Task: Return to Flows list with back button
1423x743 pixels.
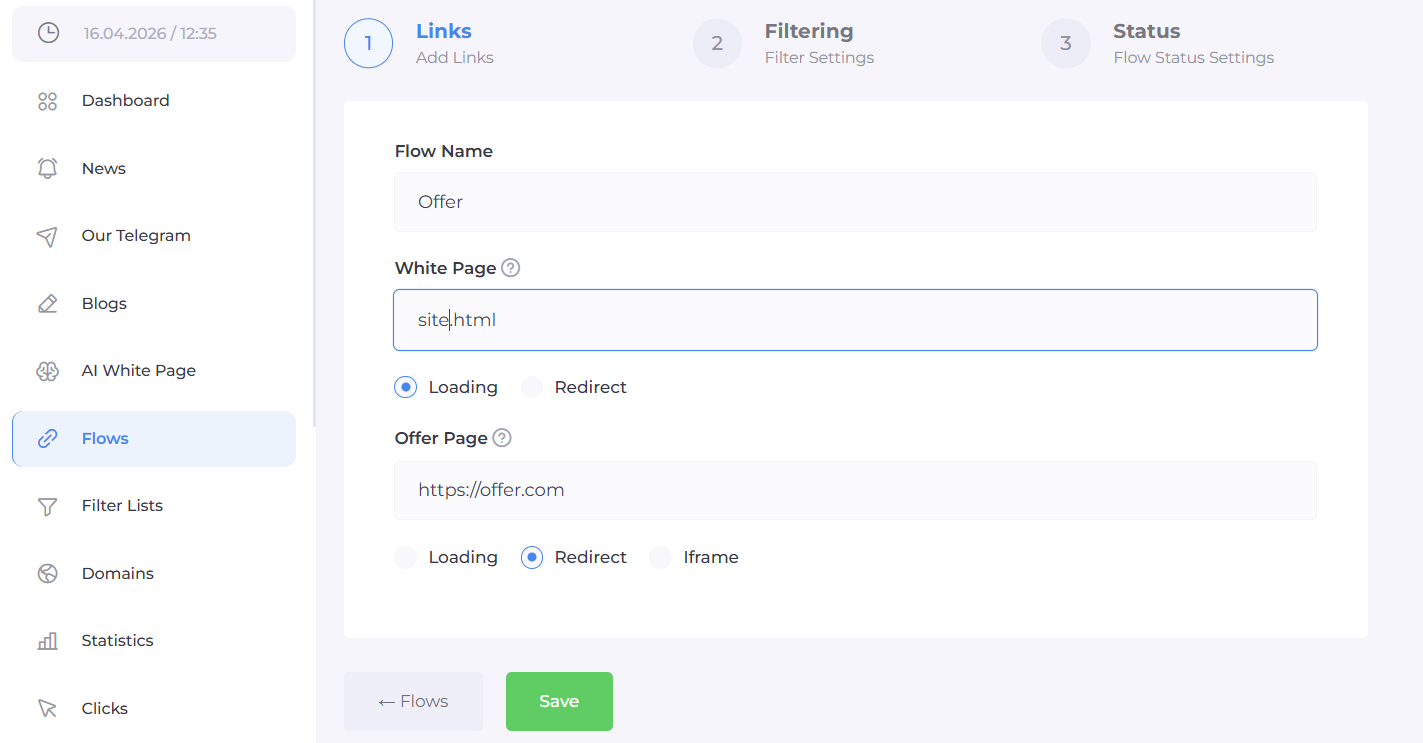Action: (x=413, y=701)
